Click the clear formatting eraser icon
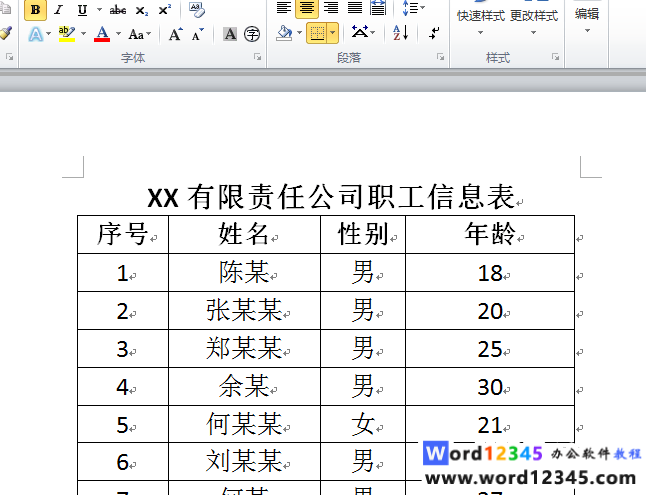 tap(197, 9)
